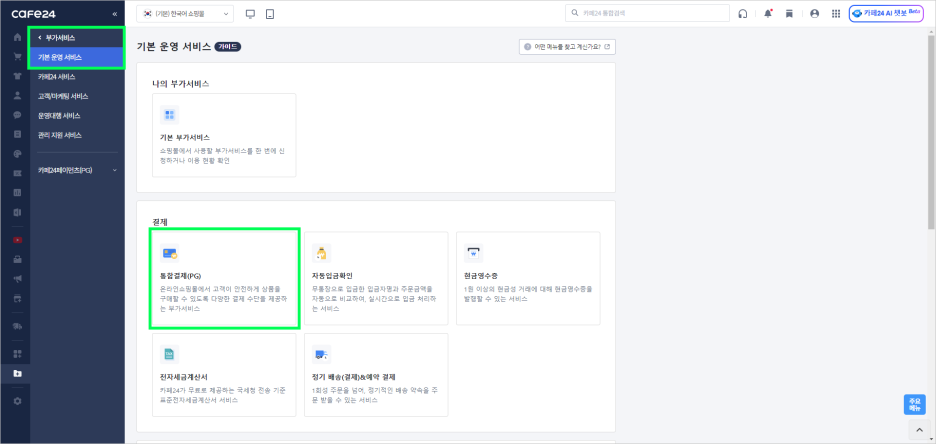The height and width of the screenshot is (444, 936).
Task: Open 어떤 메뉴를 찾고 계신가요? help button
Action: tap(567, 47)
